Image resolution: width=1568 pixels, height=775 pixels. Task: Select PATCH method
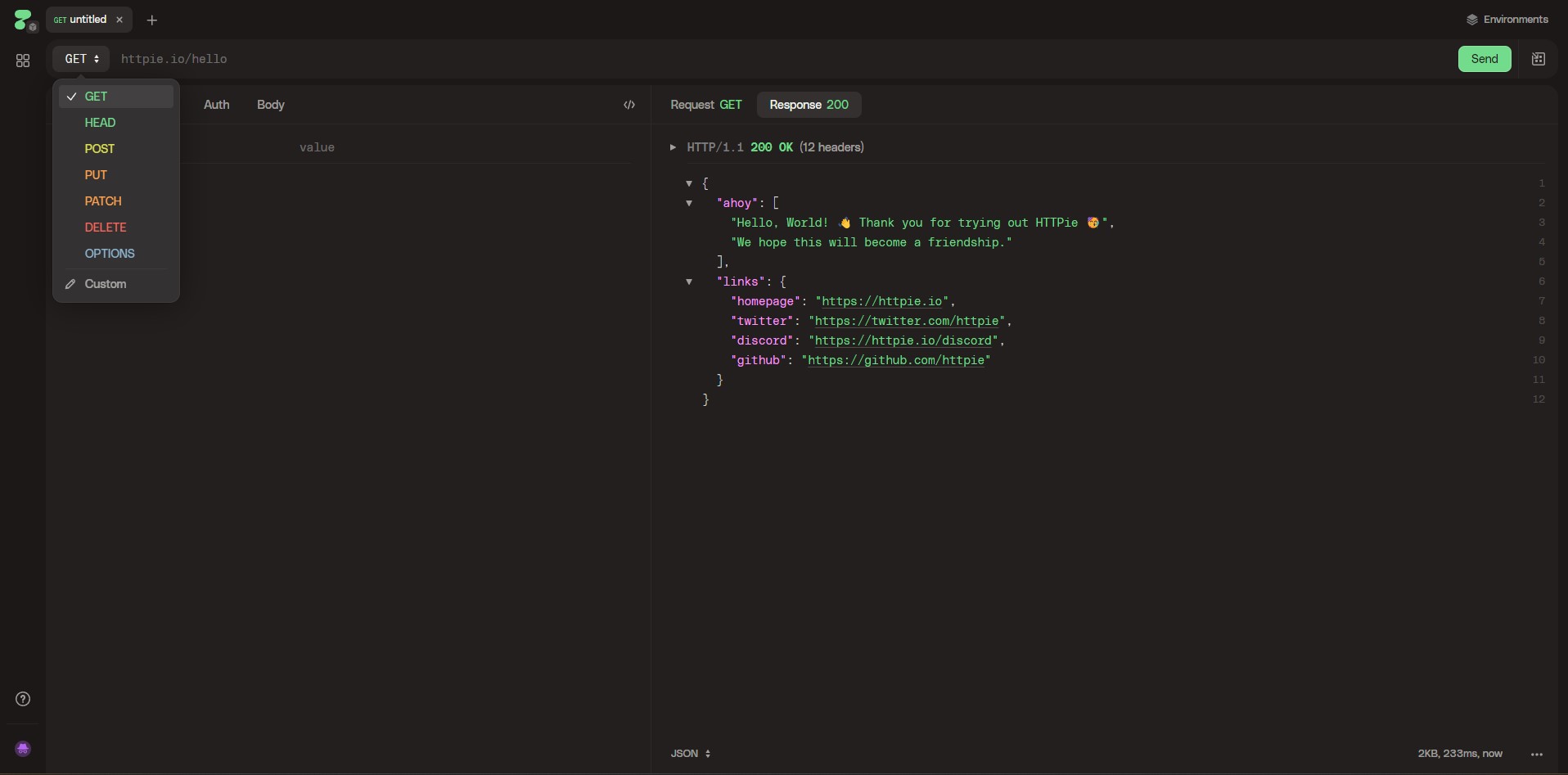(116, 201)
